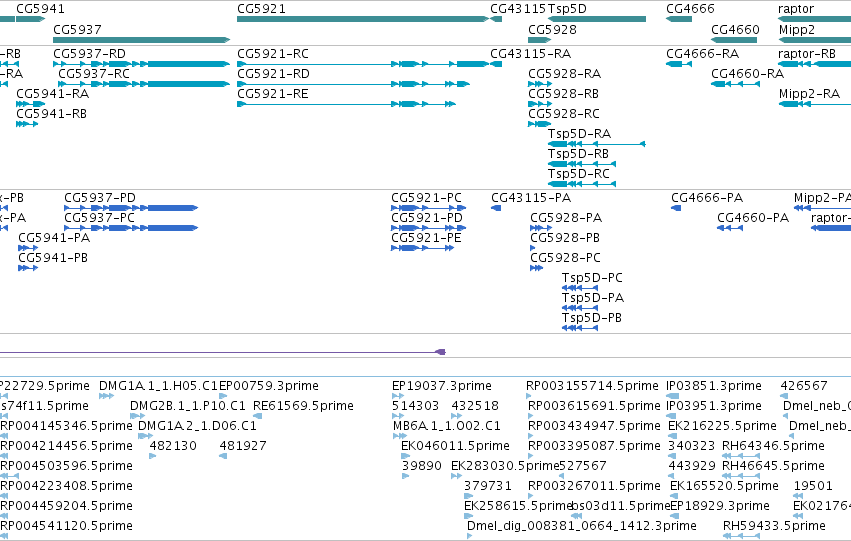Select transcript CG5921-RE

click(x=346, y=104)
